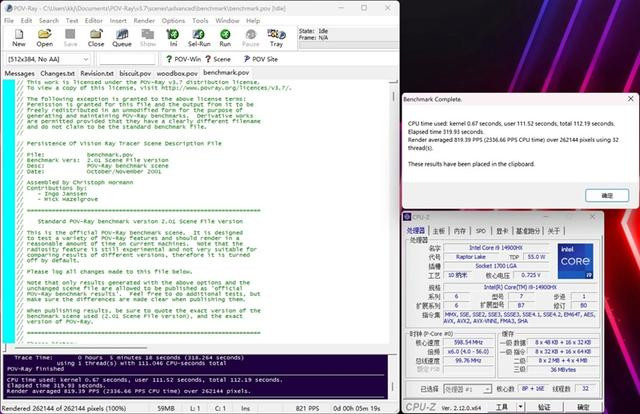
Task: Switch to the CPU-Z 显卡 tab
Action: click(502, 231)
